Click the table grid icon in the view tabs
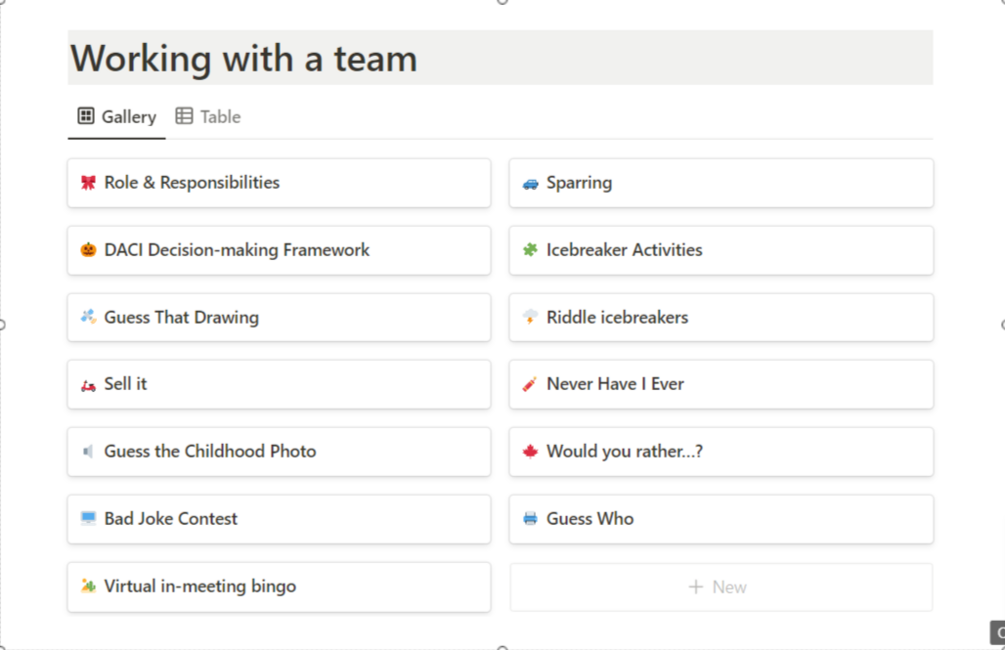1005x650 pixels. [184, 117]
